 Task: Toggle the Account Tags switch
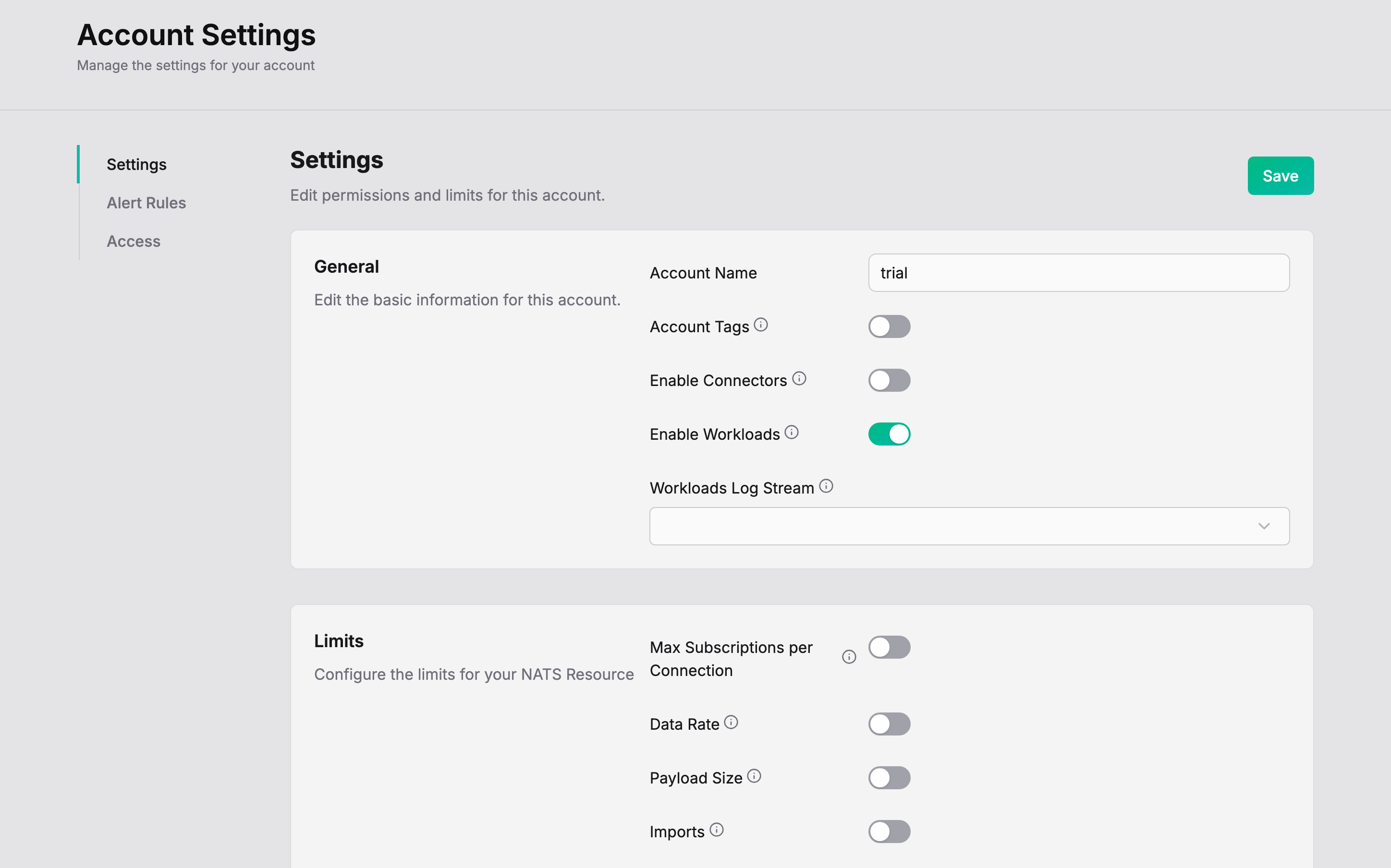pyautogui.click(x=889, y=326)
